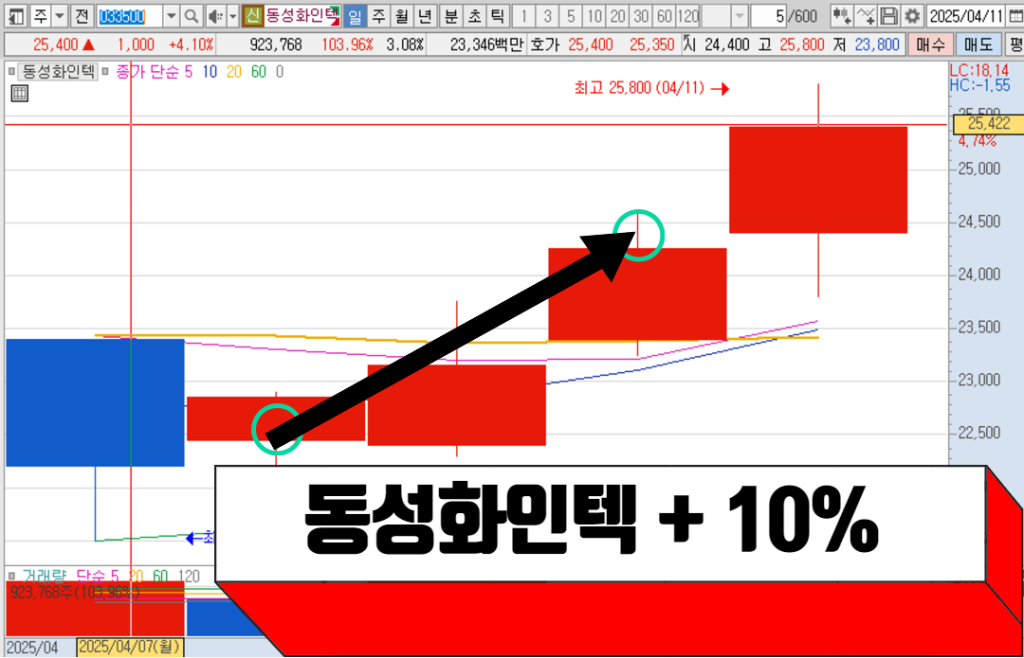This screenshot has width=1024, height=658.
Task: Click the change rate +4.10%
Action: pos(191,45)
